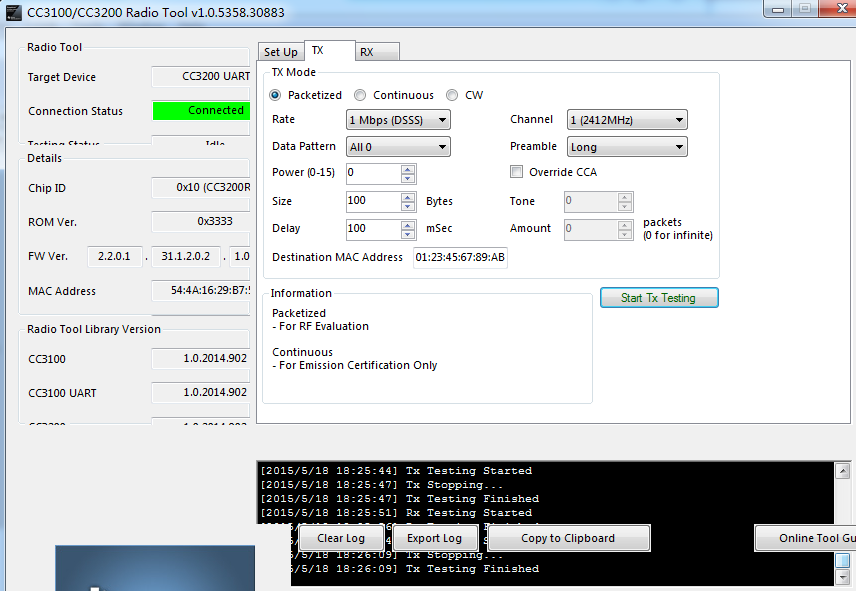The image size is (856, 591).
Task: Click the CC3100 UART library version value
Action: [x=201, y=392]
